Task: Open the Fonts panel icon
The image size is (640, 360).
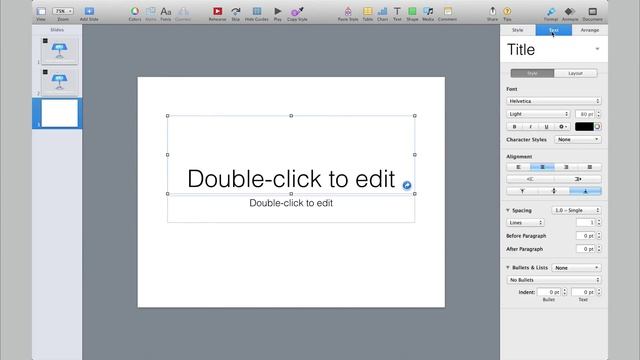Action: [x=166, y=11]
